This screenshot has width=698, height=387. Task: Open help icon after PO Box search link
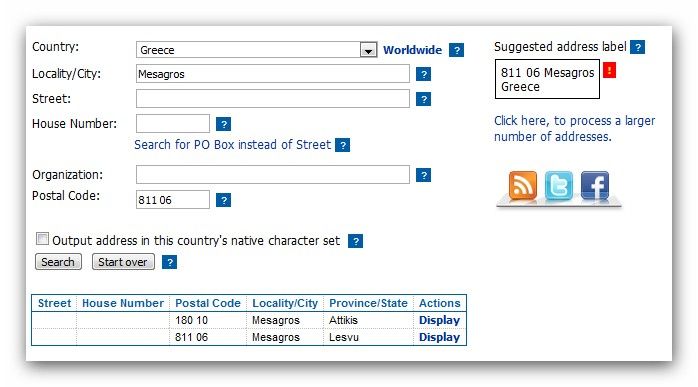[x=342, y=145]
